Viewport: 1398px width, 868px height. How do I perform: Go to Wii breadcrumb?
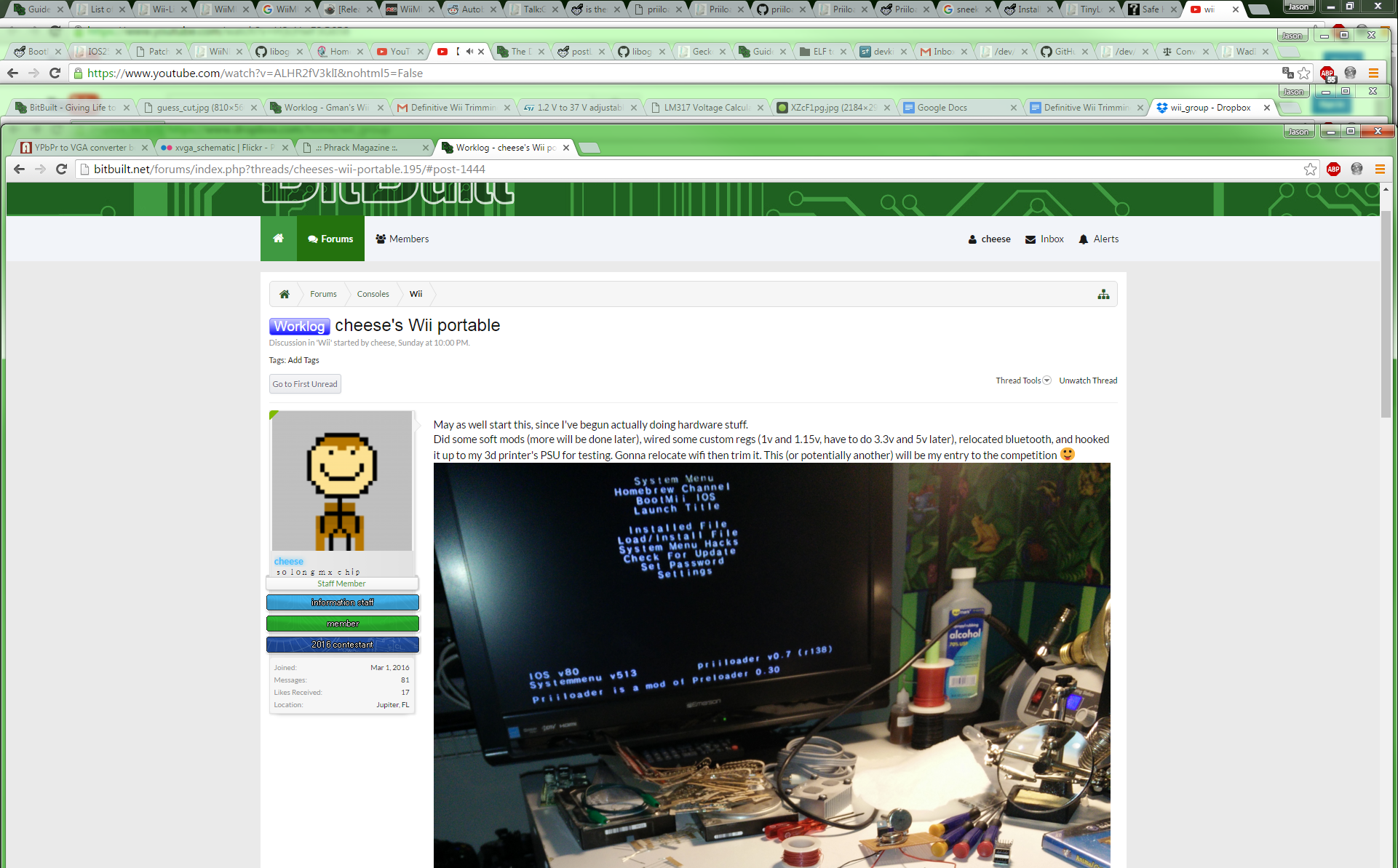[x=416, y=294]
